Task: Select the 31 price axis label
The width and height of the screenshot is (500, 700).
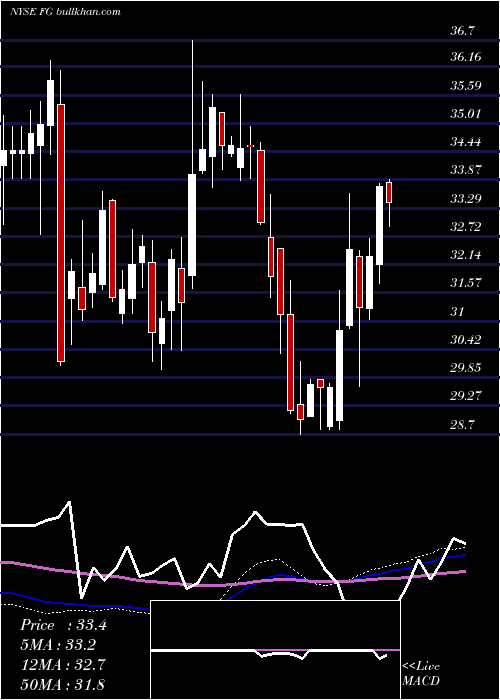Action: pyautogui.click(x=458, y=311)
